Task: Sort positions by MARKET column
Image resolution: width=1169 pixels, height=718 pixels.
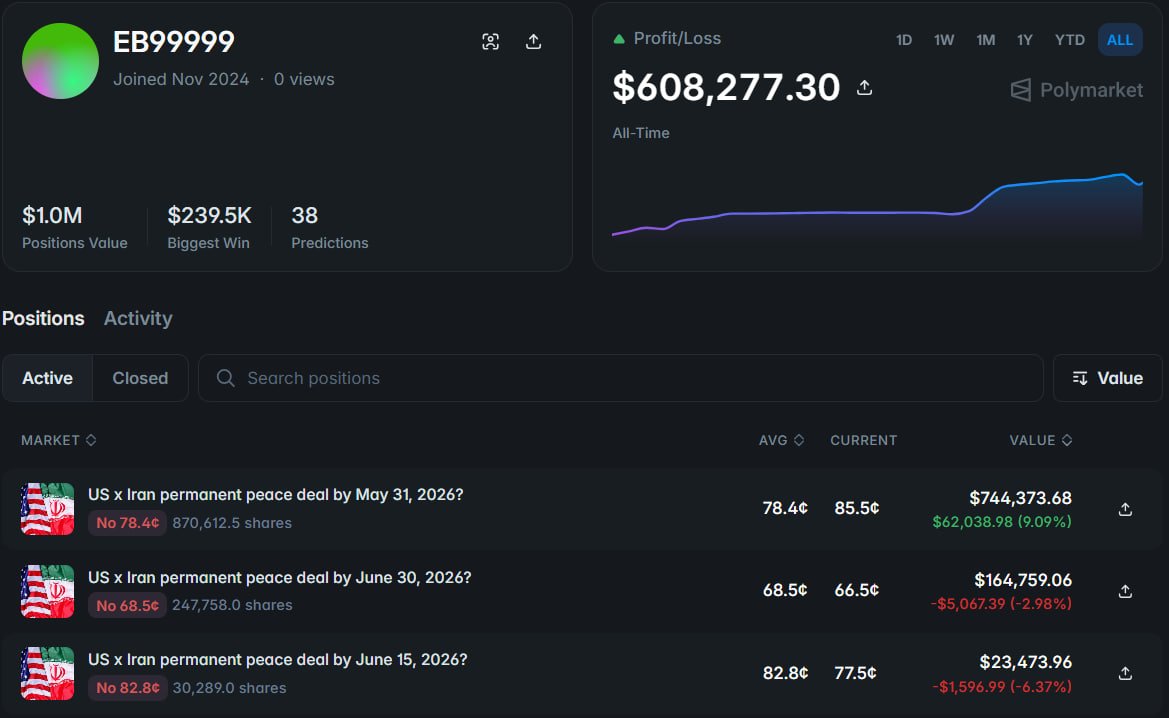Action: coord(58,441)
